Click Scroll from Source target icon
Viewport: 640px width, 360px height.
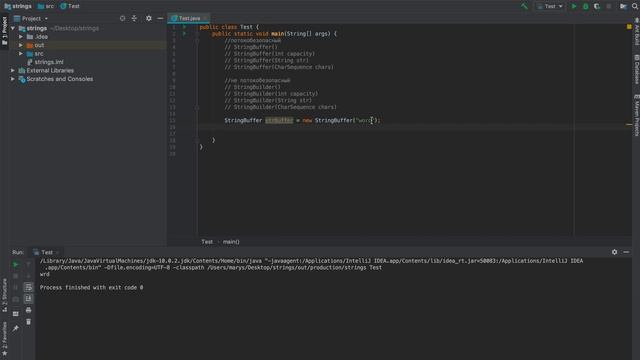(122, 18)
